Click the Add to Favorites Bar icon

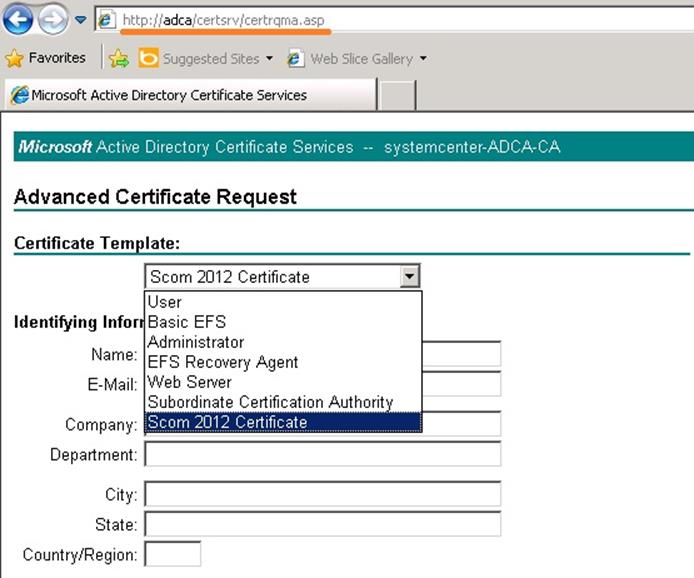tap(119, 58)
